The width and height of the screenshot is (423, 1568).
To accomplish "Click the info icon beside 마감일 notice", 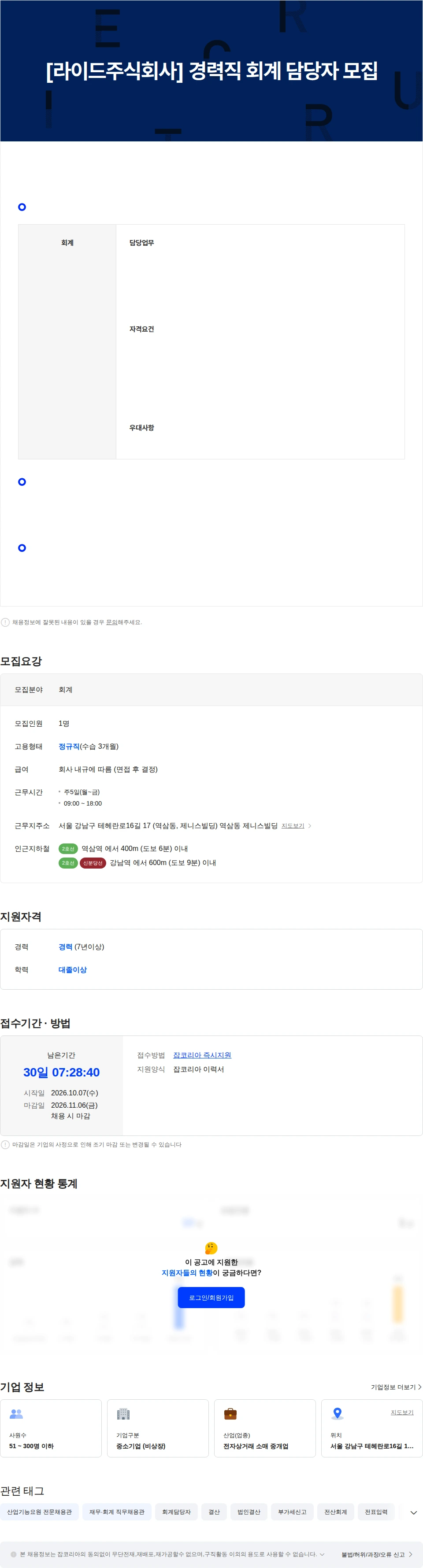I will [x=5, y=1144].
